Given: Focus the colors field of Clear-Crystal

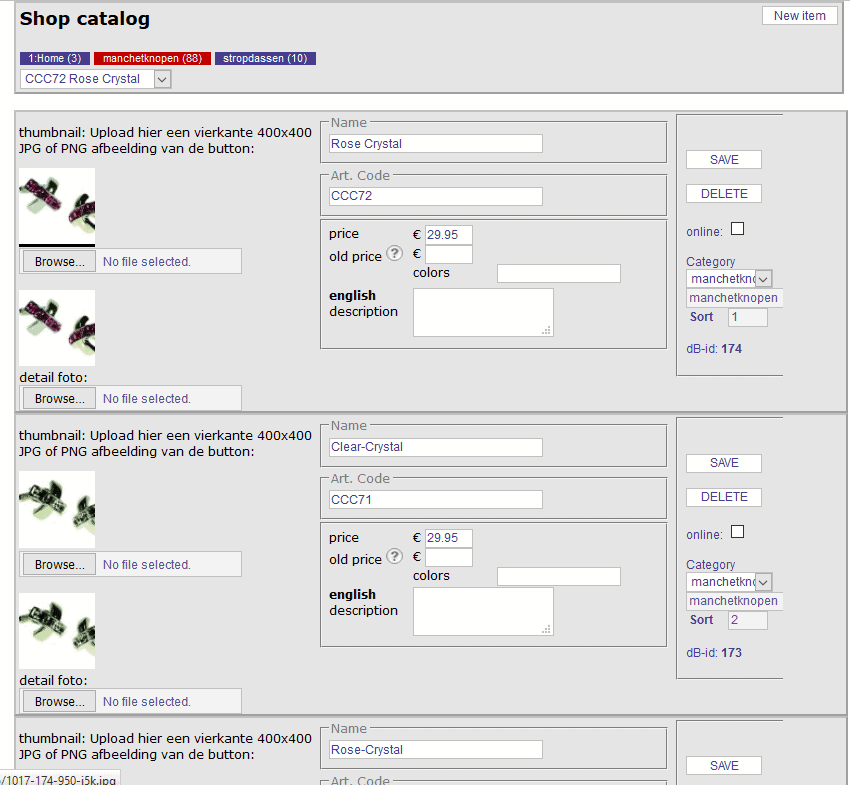Looking at the screenshot, I should point(559,576).
